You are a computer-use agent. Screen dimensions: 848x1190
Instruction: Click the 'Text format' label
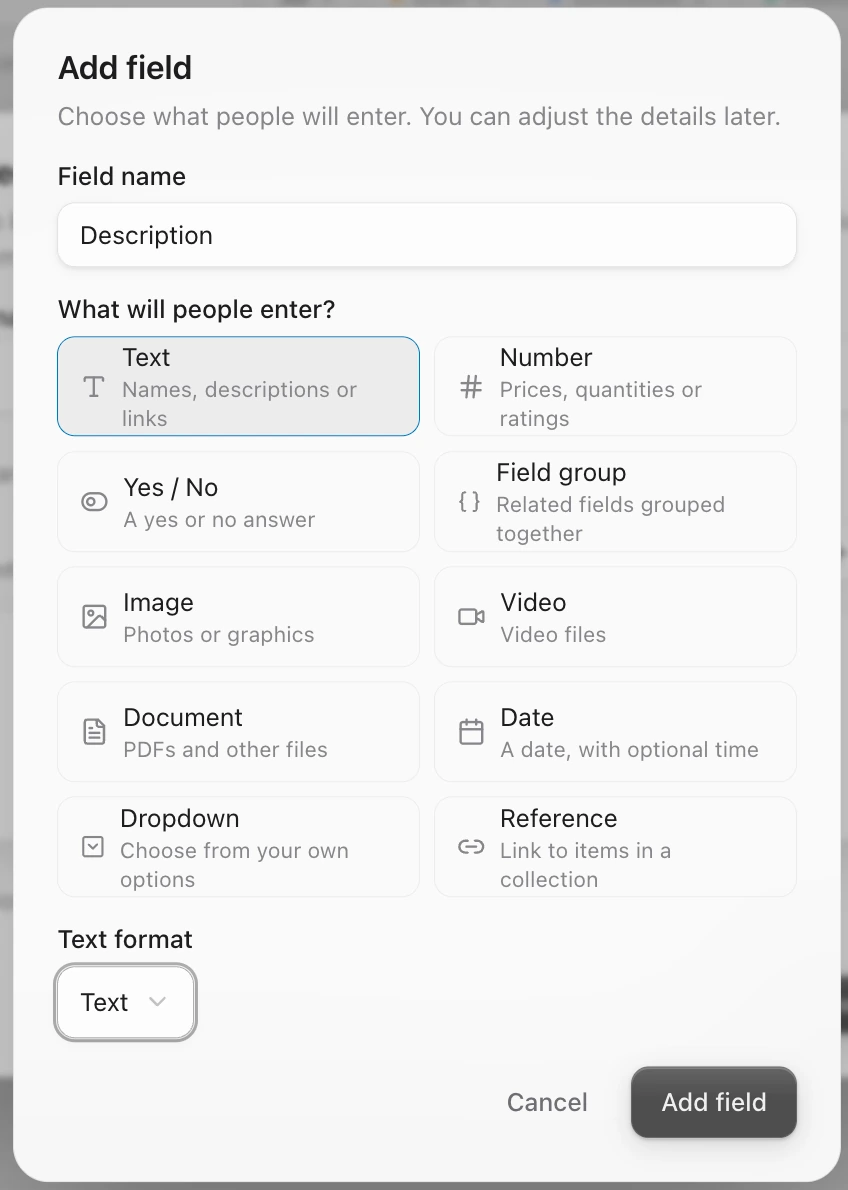pyautogui.click(x=125, y=940)
